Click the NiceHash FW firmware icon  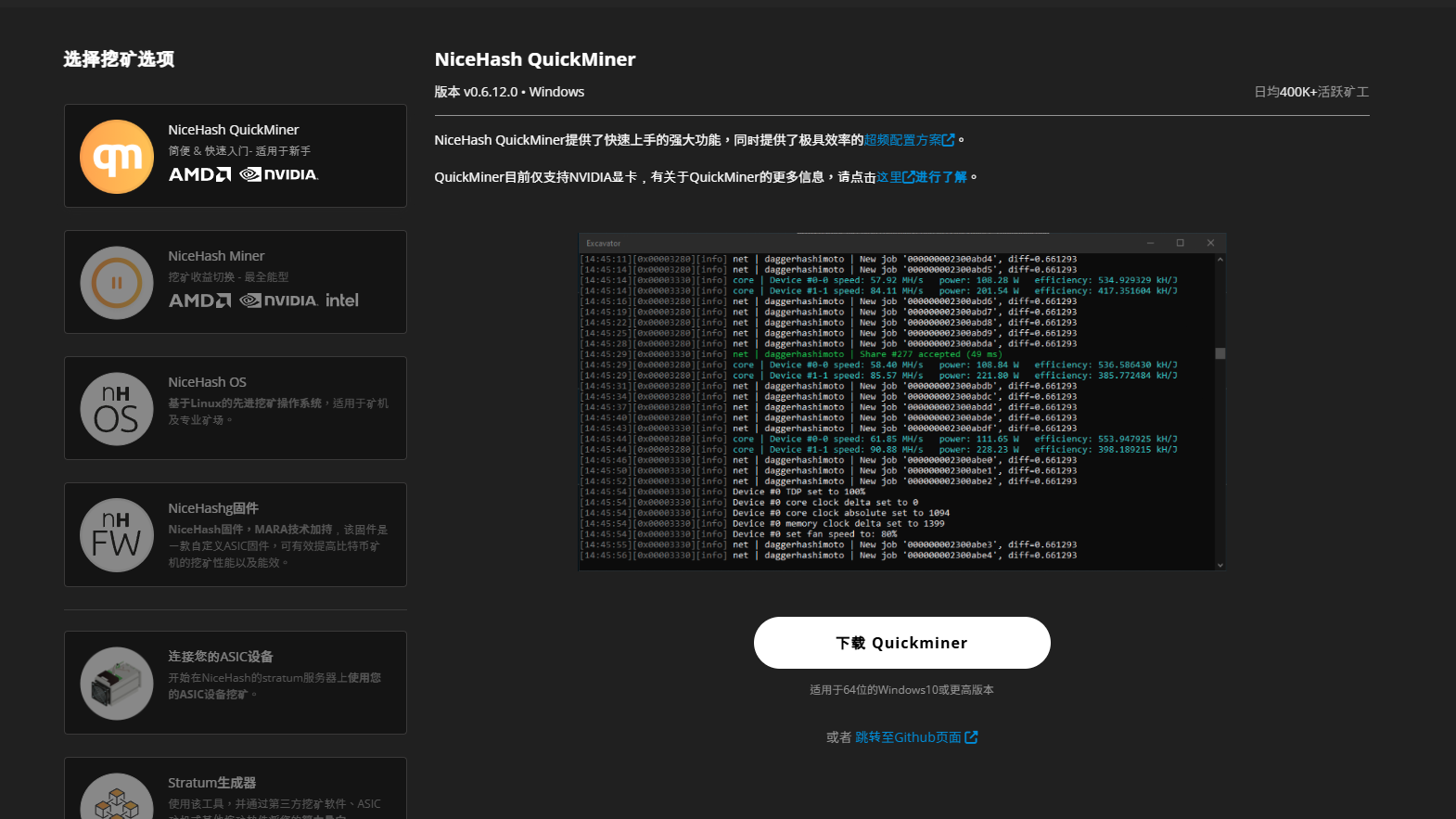tap(117, 535)
